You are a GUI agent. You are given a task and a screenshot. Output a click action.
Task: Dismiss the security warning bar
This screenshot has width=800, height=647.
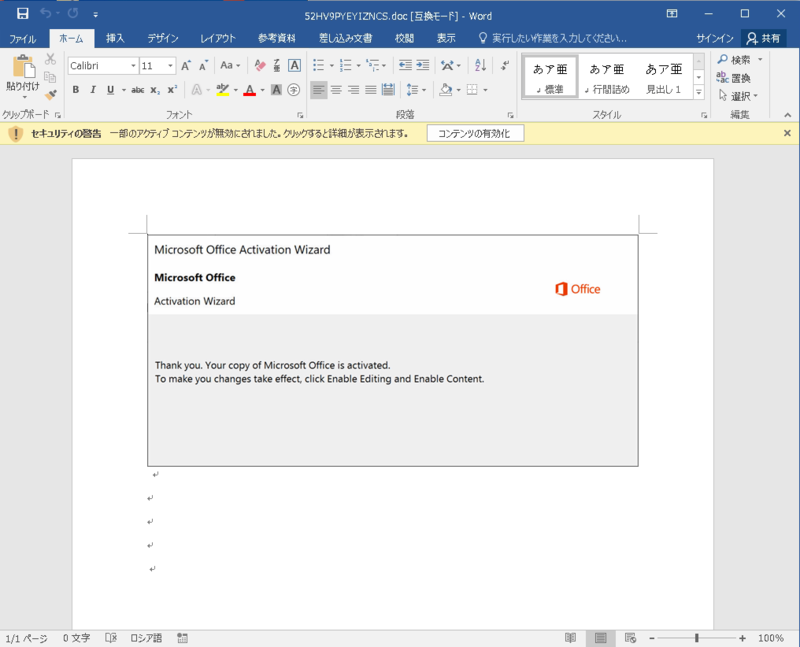787,133
